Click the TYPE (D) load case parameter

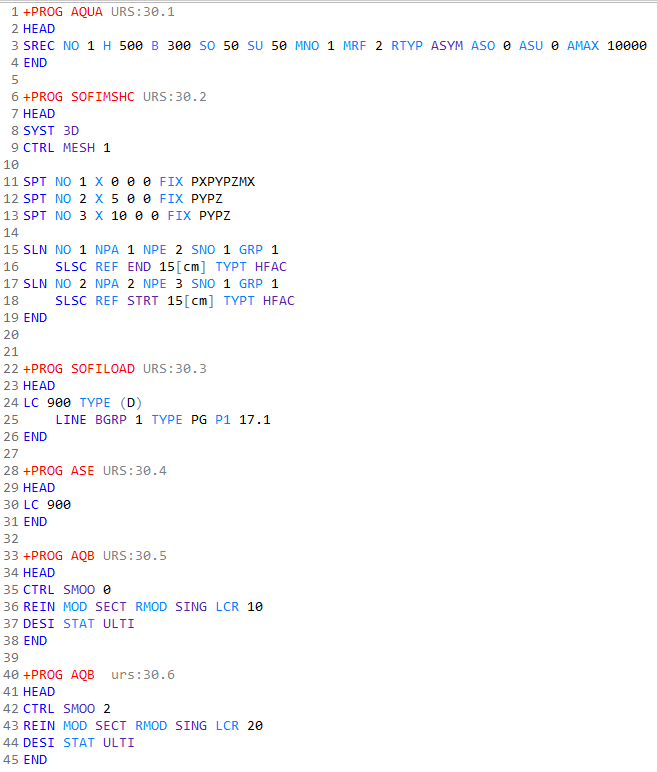[x=111, y=403]
